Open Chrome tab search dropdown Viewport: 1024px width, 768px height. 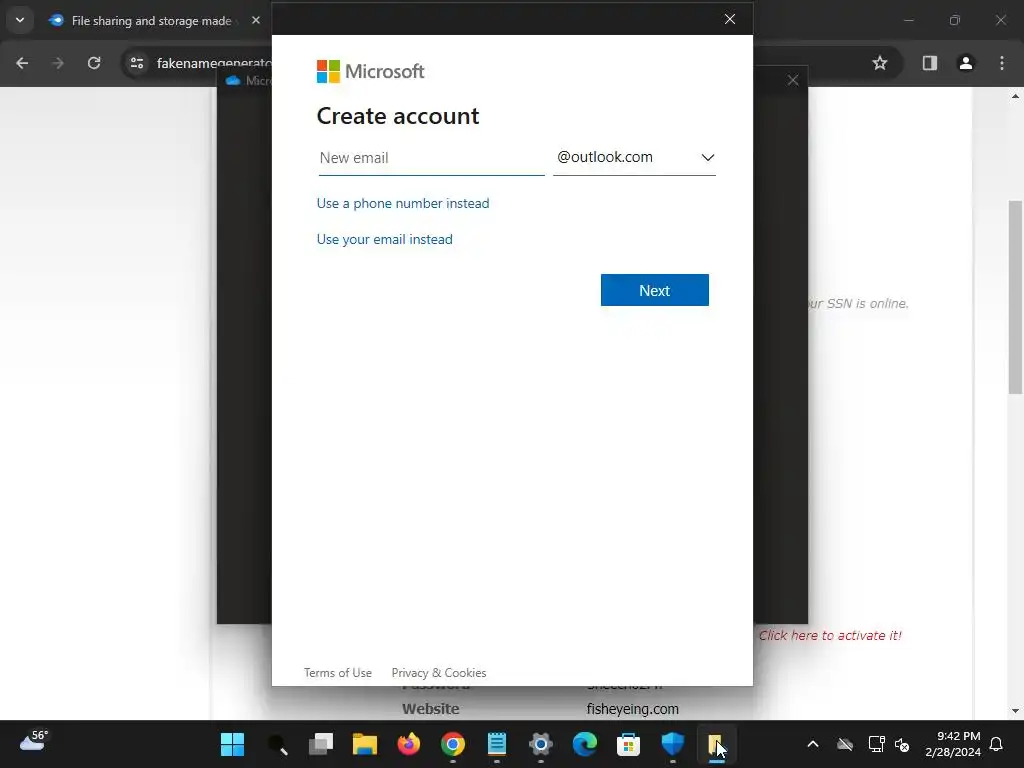pos(20,20)
